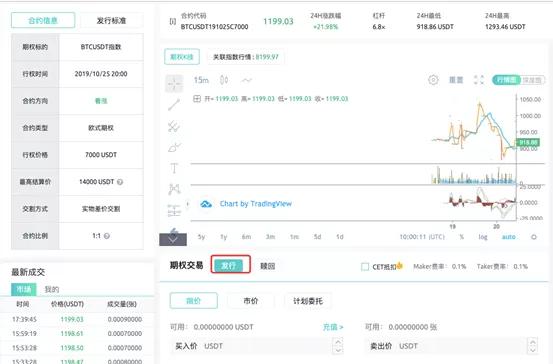Toggle percent scale on chart
Viewport: 553px width, 364px height.
click(461, 237)
